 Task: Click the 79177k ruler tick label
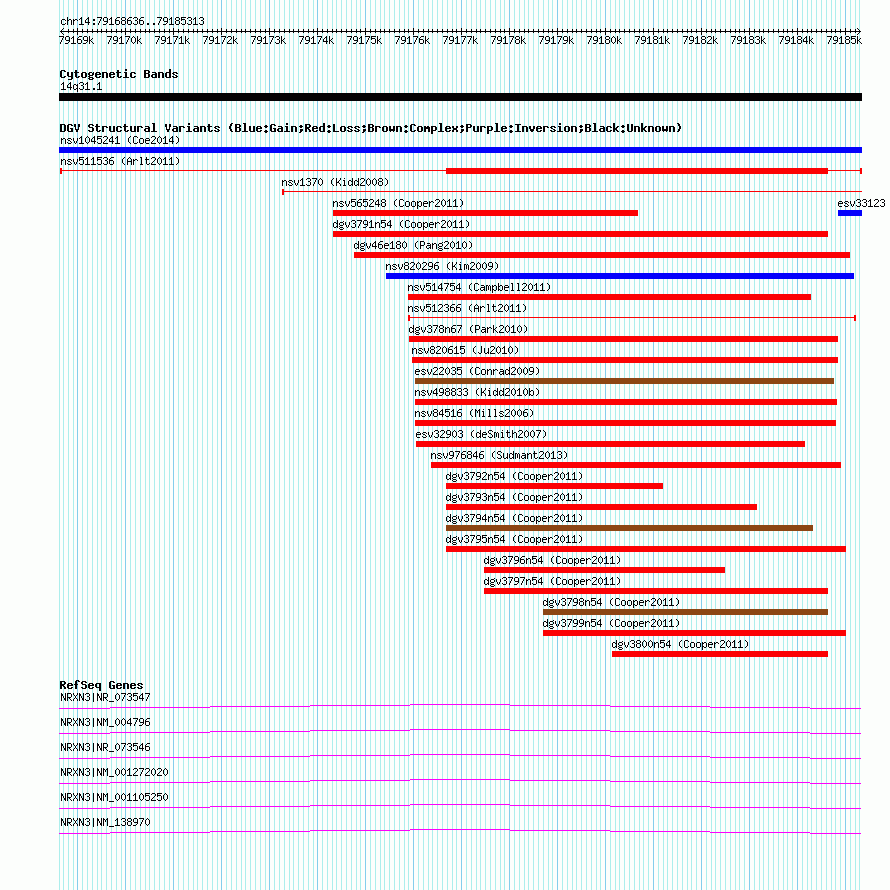click(x=460, y=41)
